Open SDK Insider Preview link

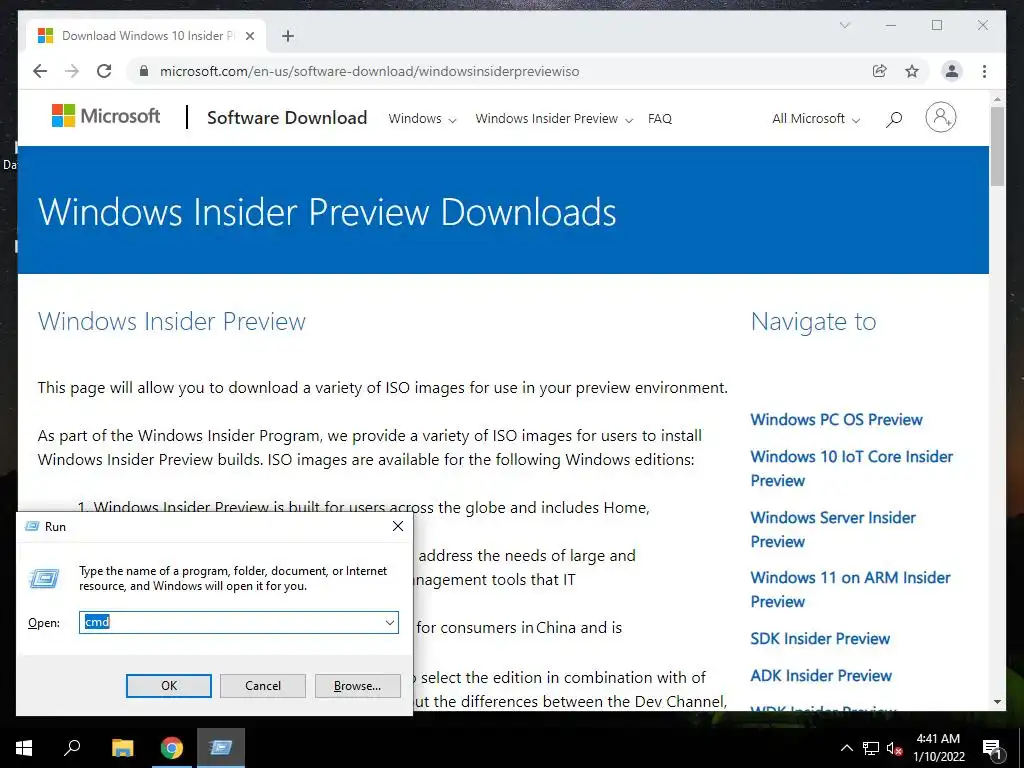pyautogui.click(x=820, y=639)
